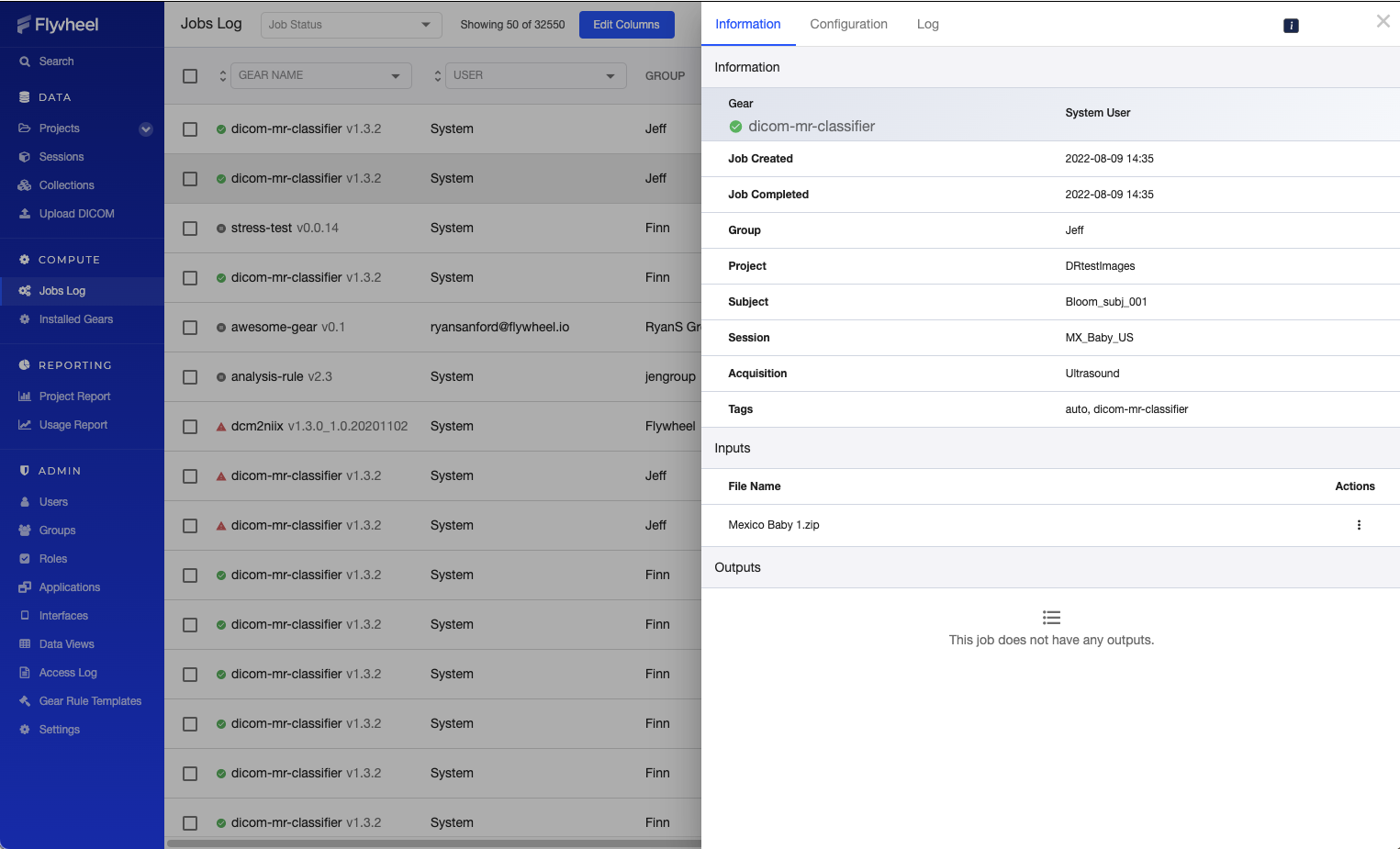This screenshot has width=1400, height=849.
Task: Open the Usage Report page
Action: [73, 425]
